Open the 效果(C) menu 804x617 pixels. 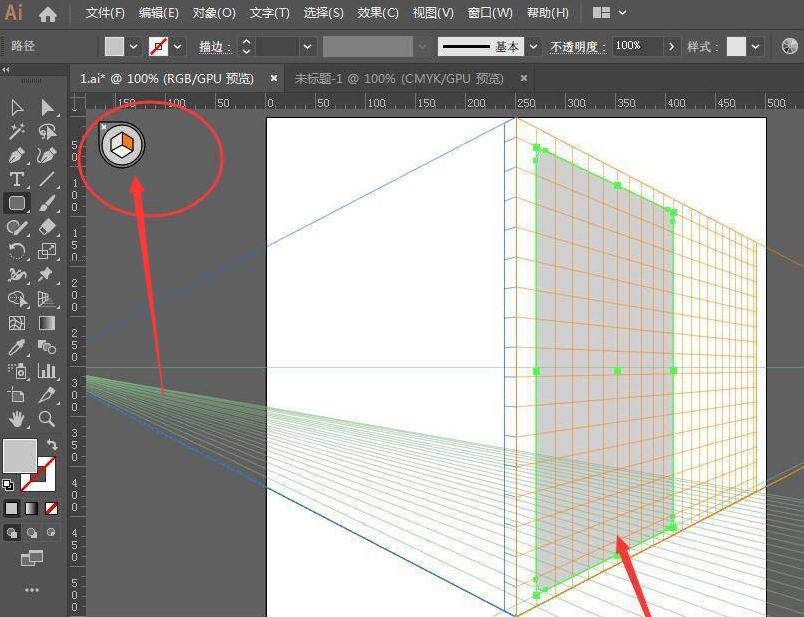point(378,13)
